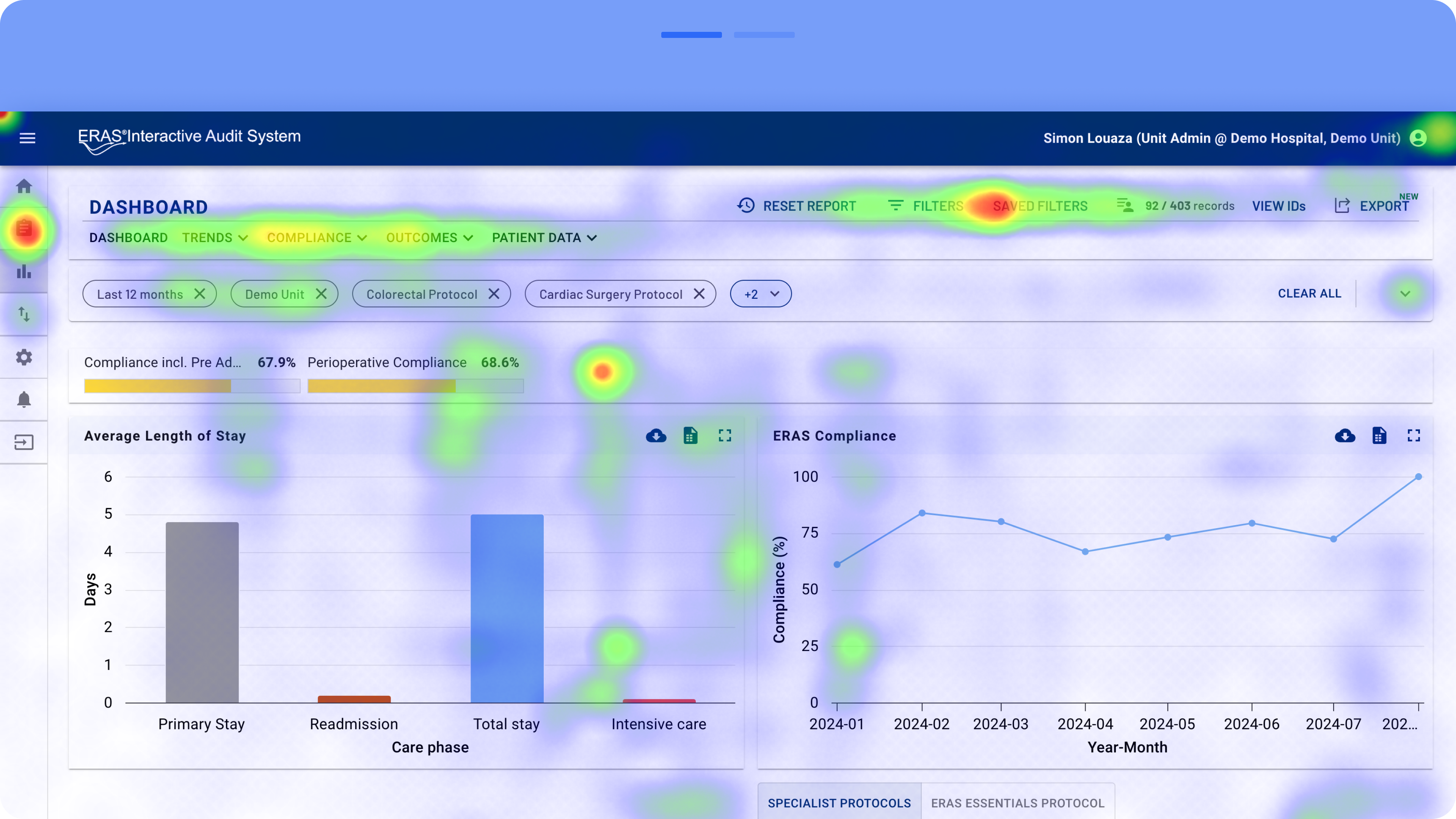
Task: Download the Average Length of Stay chart
Action: point(656,435)
